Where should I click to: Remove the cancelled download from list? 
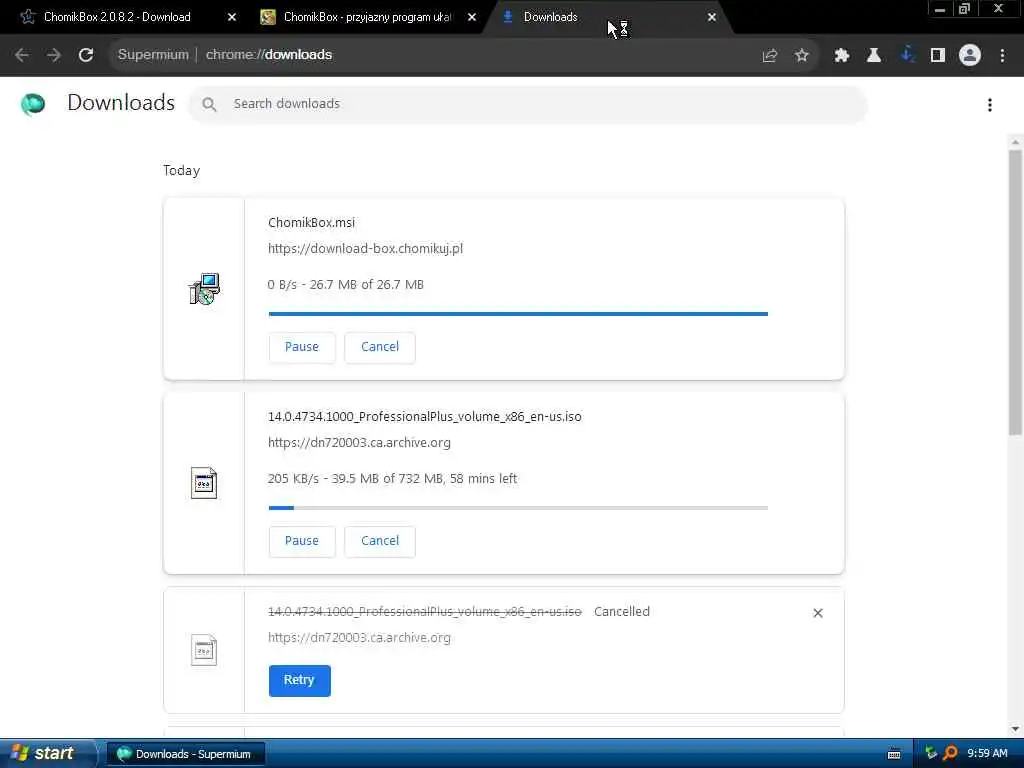pos(818,613)
